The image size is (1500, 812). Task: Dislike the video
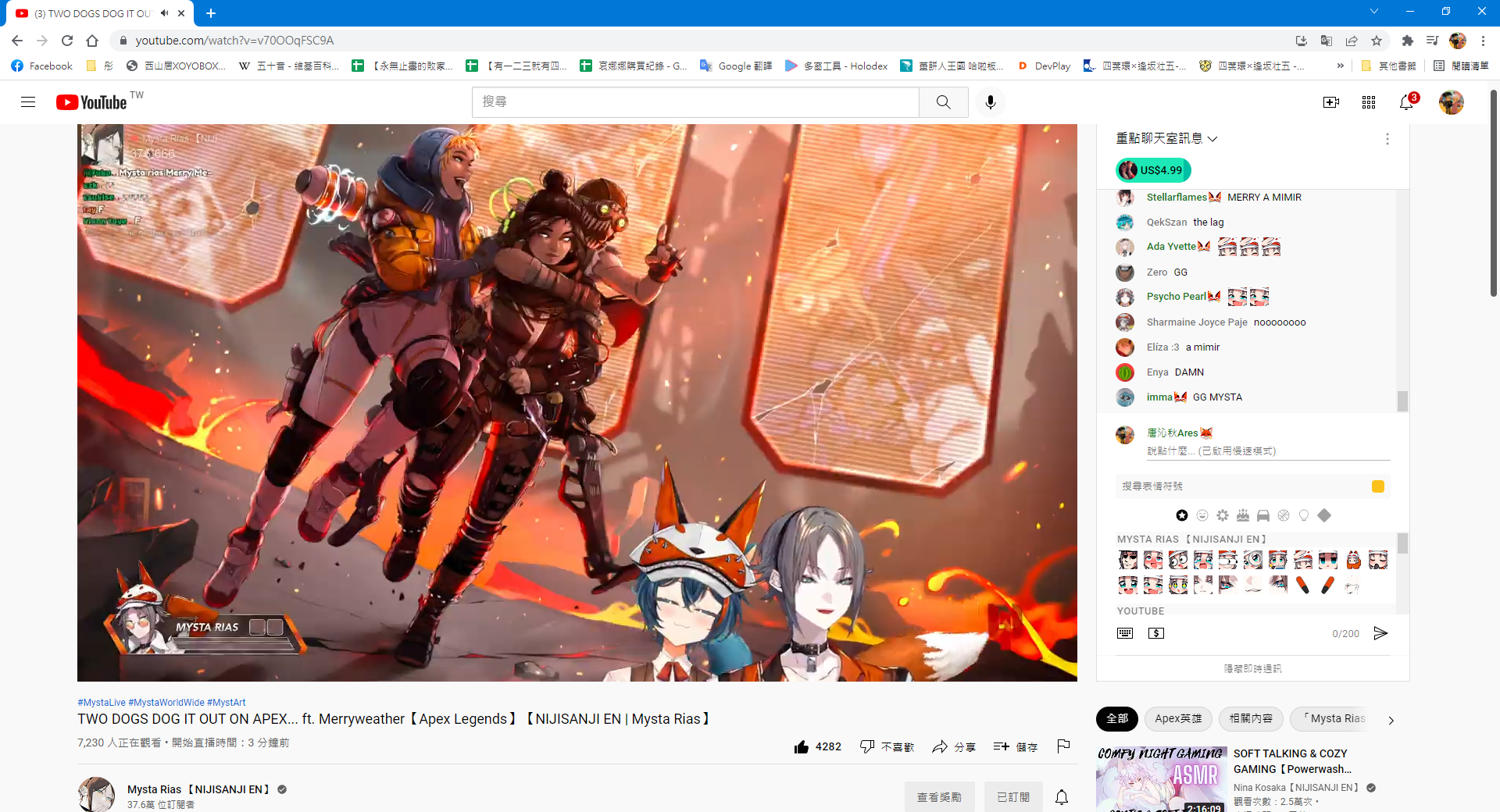click(x=887, y=747)
